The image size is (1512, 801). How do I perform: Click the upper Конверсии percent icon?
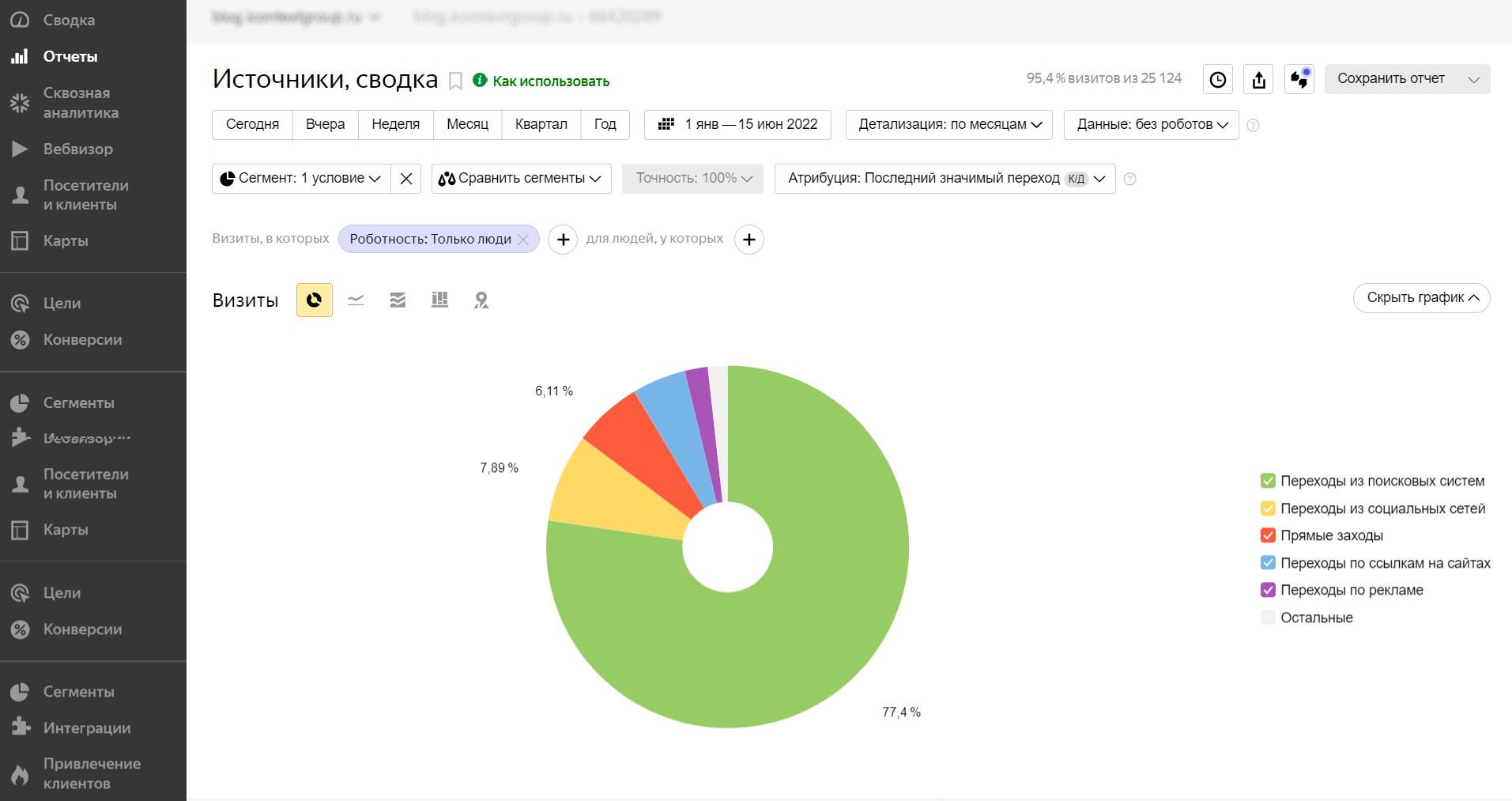click(x=20, y=339)
